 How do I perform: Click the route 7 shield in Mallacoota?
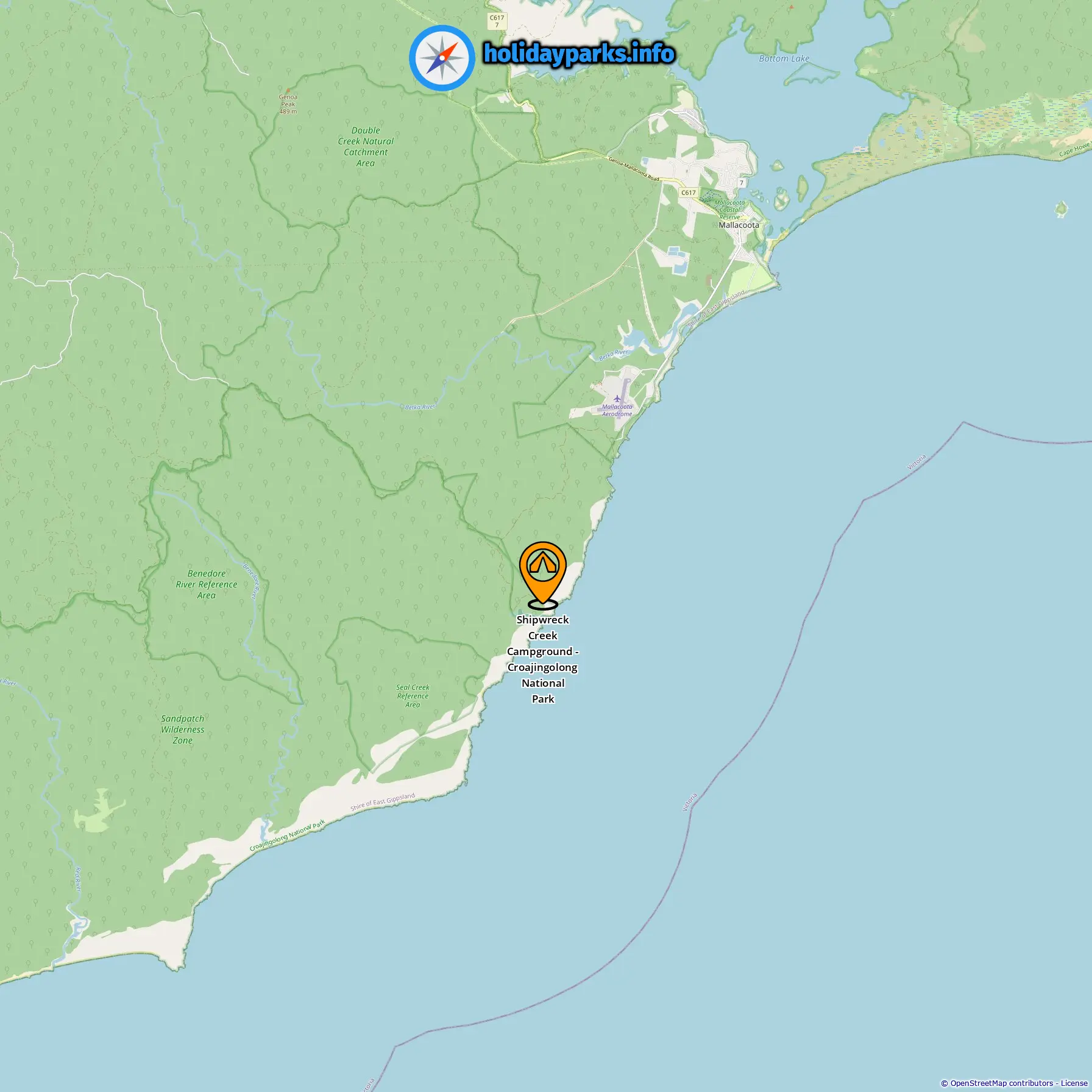coord(742,183)
